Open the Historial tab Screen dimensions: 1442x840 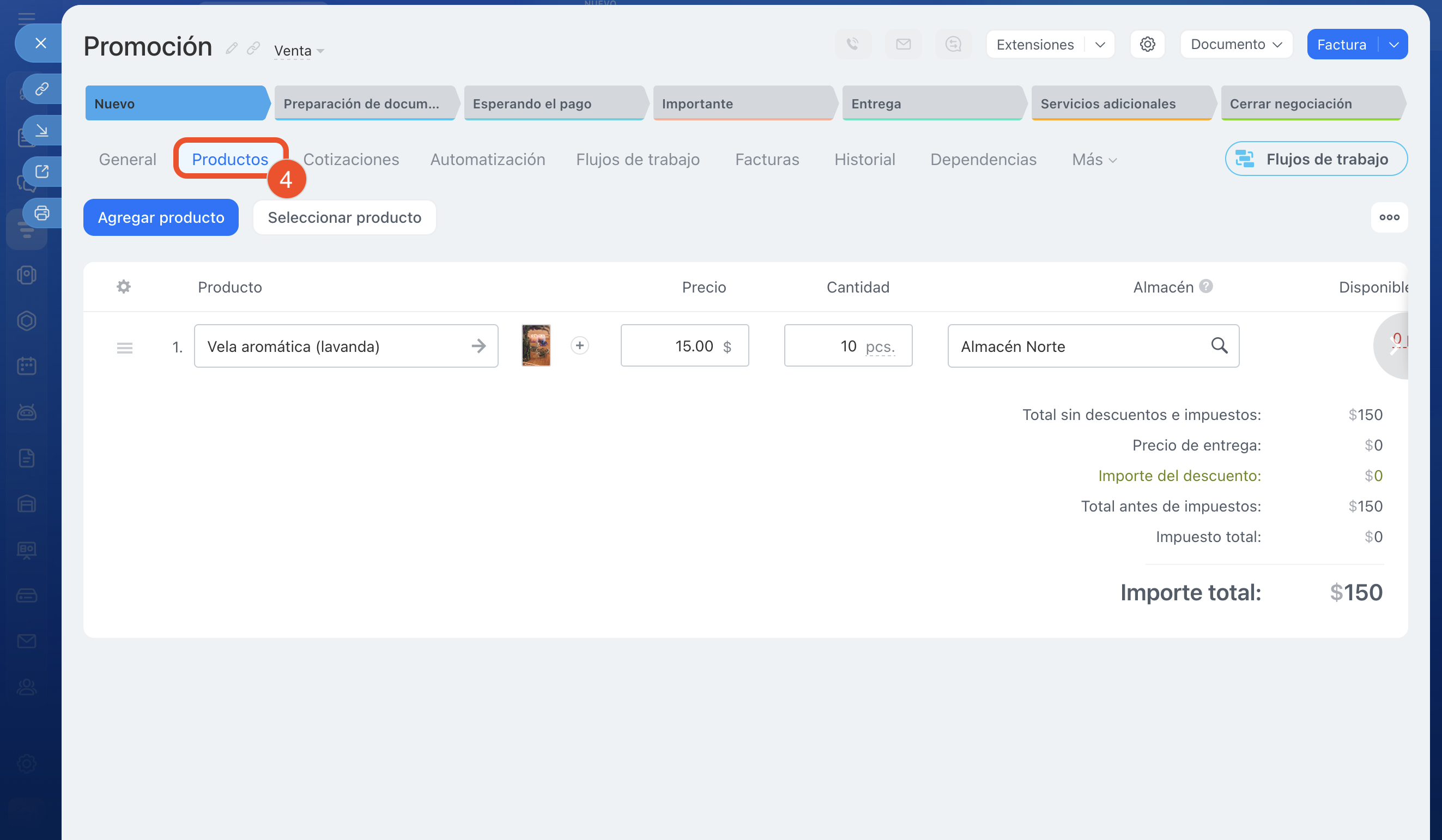pyautogui.click(x=864, y=160)
